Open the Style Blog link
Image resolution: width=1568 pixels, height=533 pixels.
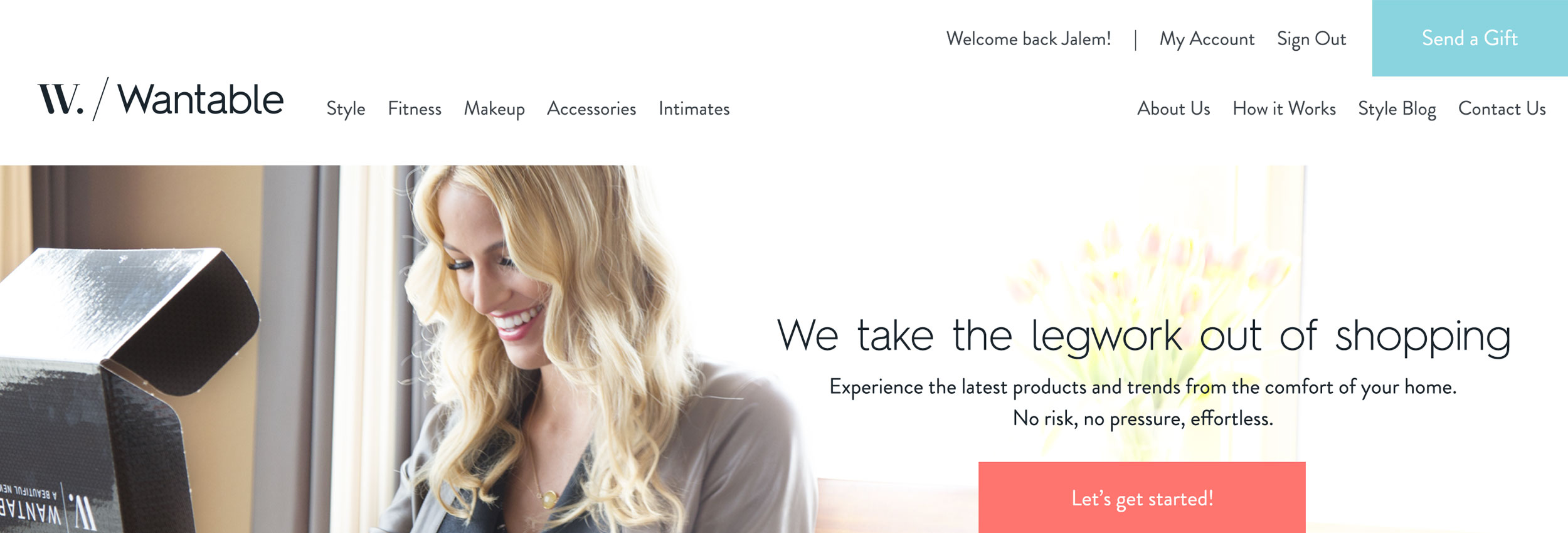(x=1397, y=109)
